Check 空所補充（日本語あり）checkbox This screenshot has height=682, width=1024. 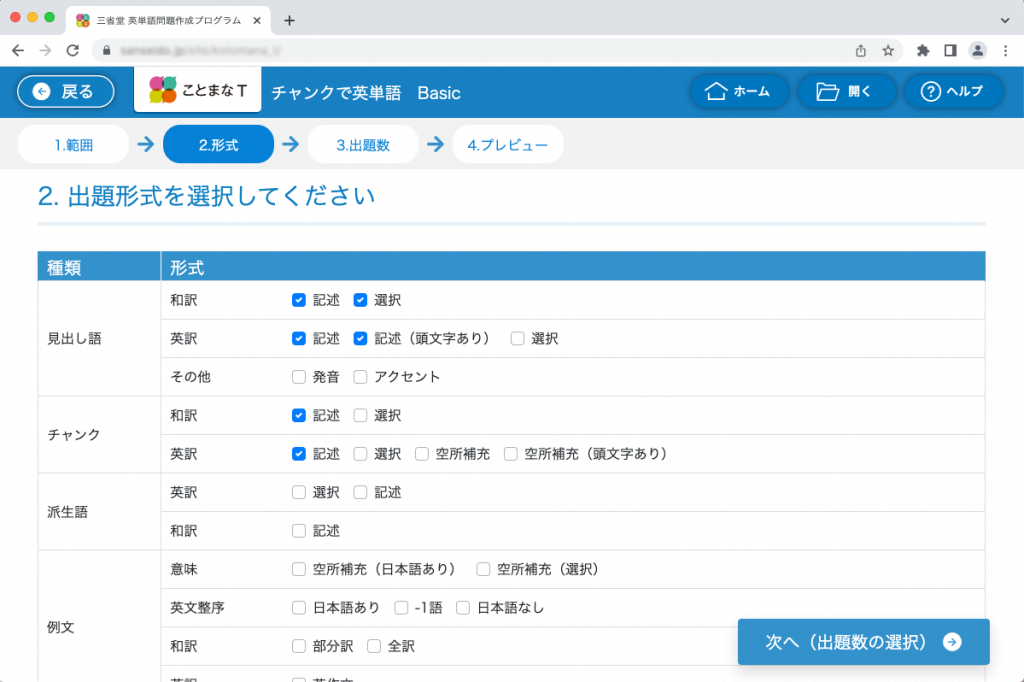point(298,569)
